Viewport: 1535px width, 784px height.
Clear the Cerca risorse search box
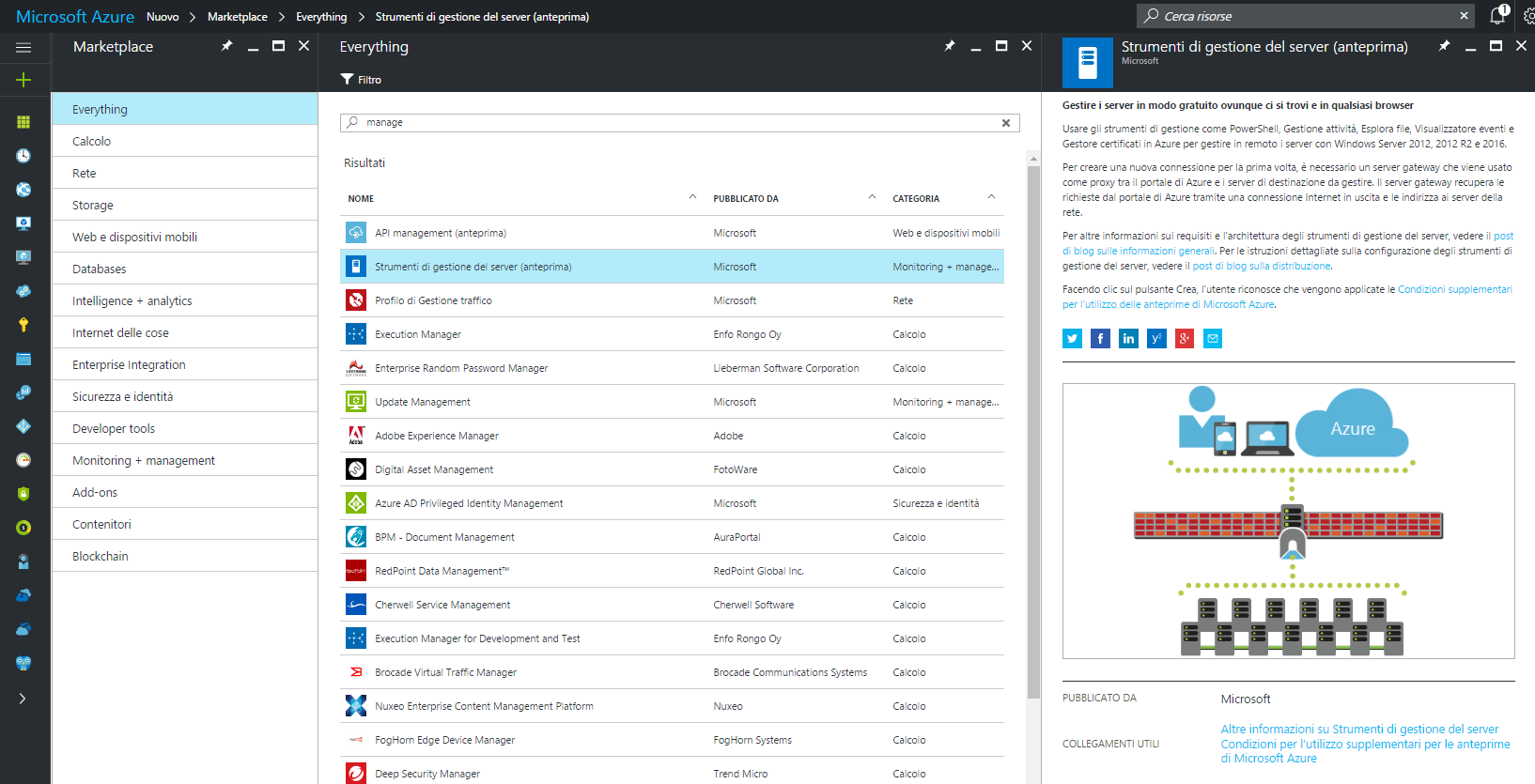pyautogui.click(x=1464, y=16)
